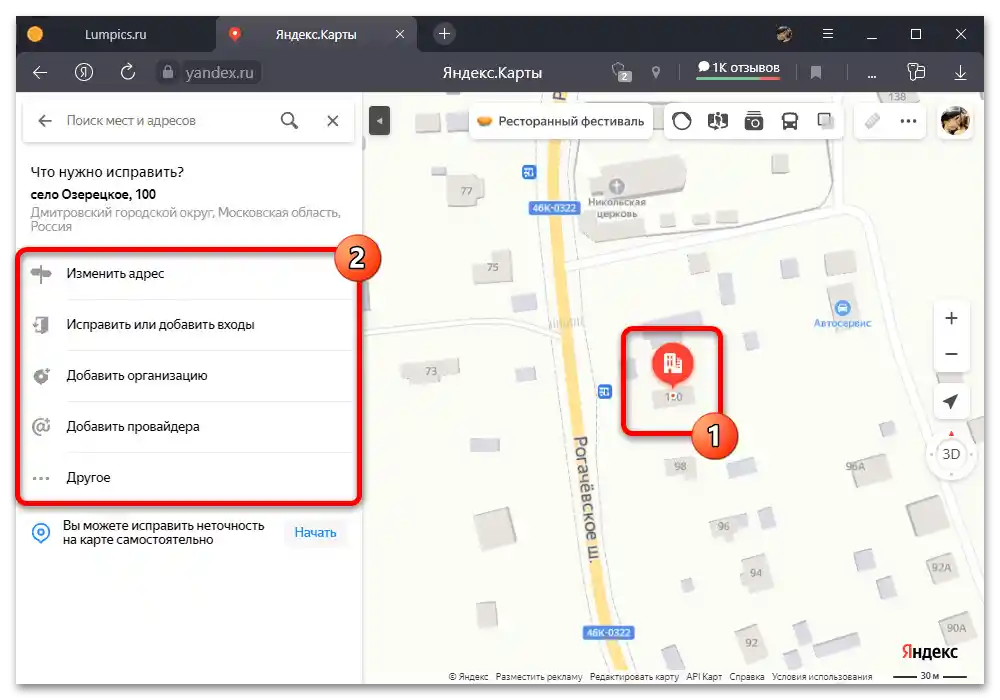This screenshot has height=700, width=1000.
Task: Show public transport with the bus icon
Action: click(790, 120)
